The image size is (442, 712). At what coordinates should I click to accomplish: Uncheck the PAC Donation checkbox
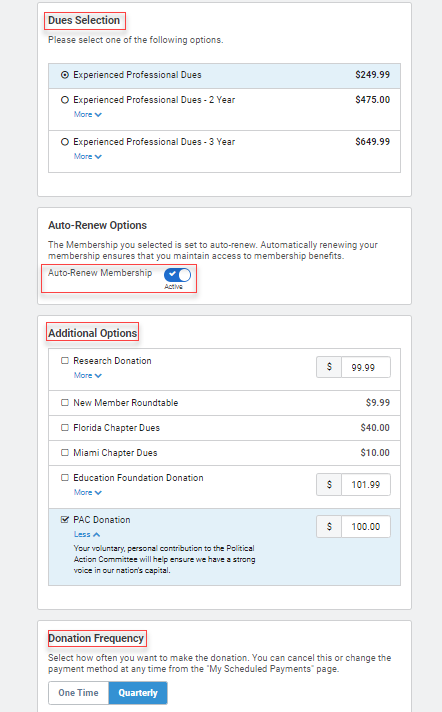(65, 519)
